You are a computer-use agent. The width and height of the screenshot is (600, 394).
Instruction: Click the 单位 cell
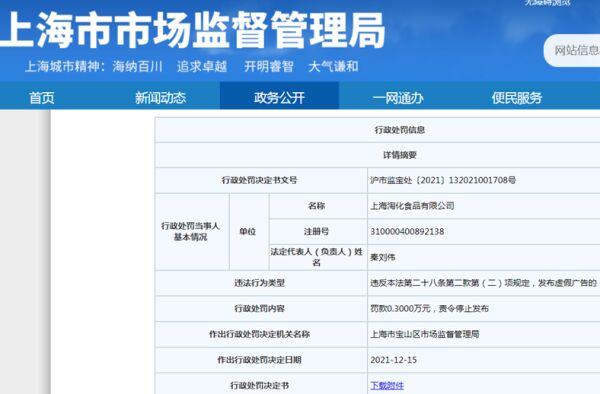248,231
